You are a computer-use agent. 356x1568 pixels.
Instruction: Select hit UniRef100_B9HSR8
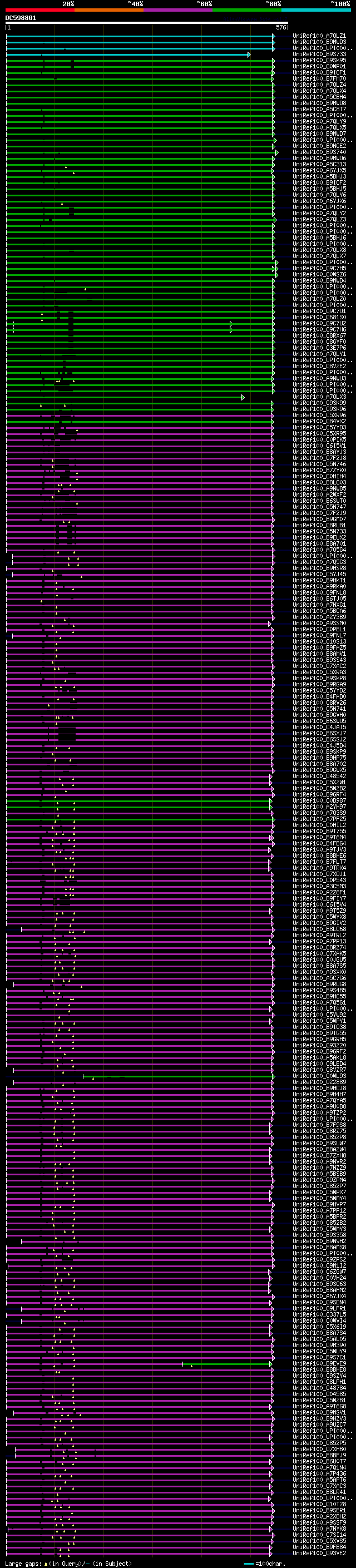tap(319, 568)
